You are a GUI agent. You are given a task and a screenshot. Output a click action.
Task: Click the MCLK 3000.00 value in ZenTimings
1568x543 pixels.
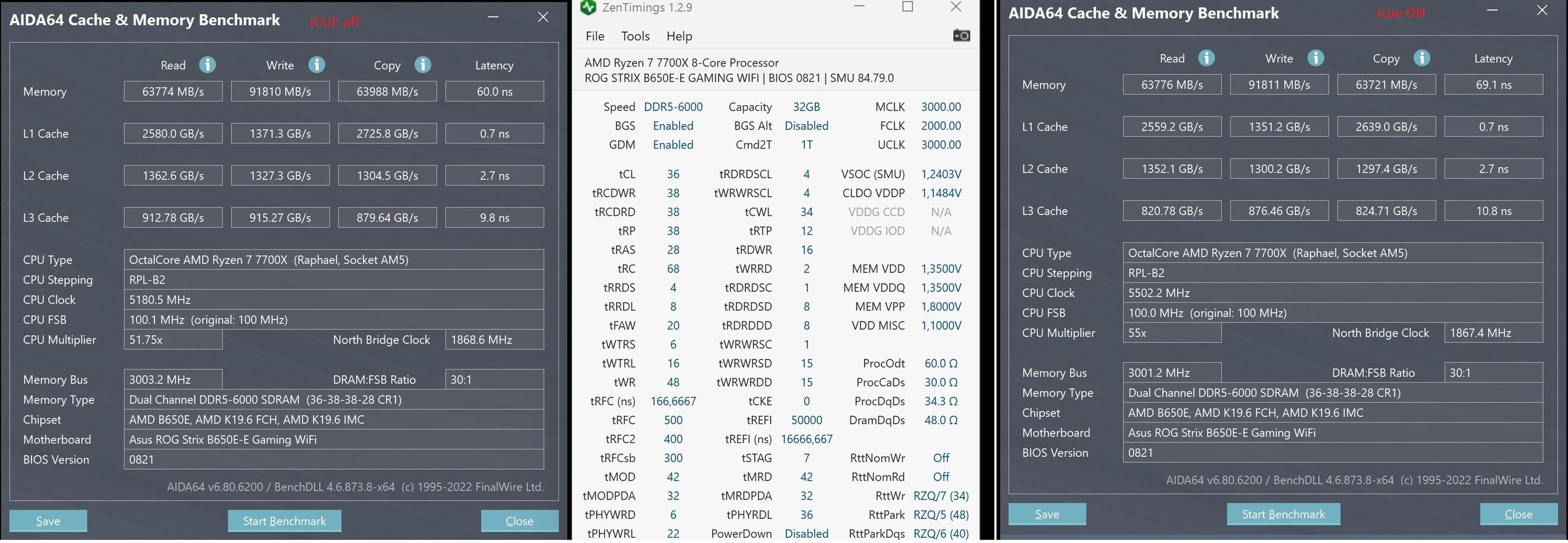[941, 107]
